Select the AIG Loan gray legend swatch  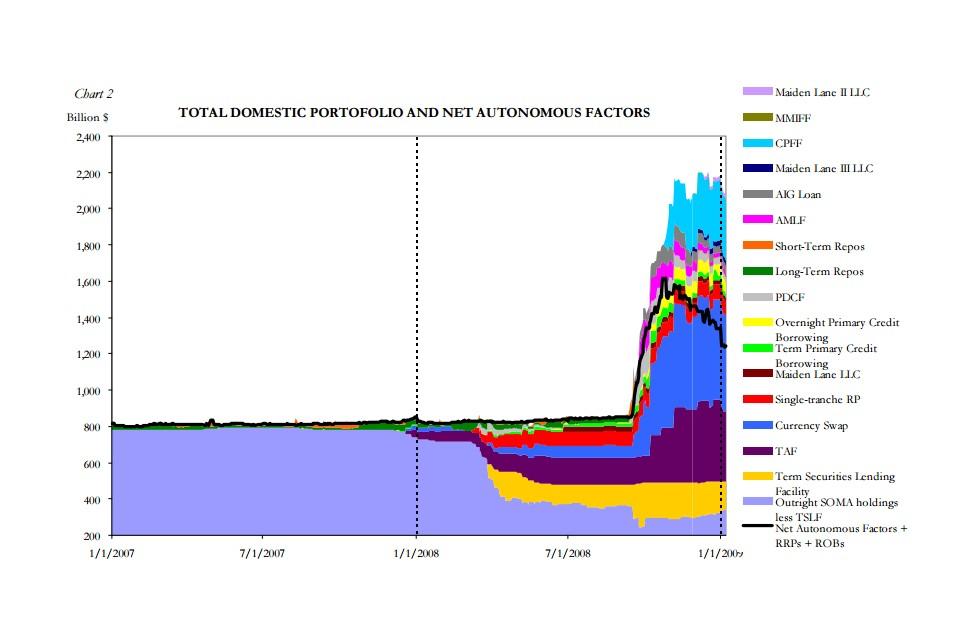pyautogui.click(x=757, y=194)
